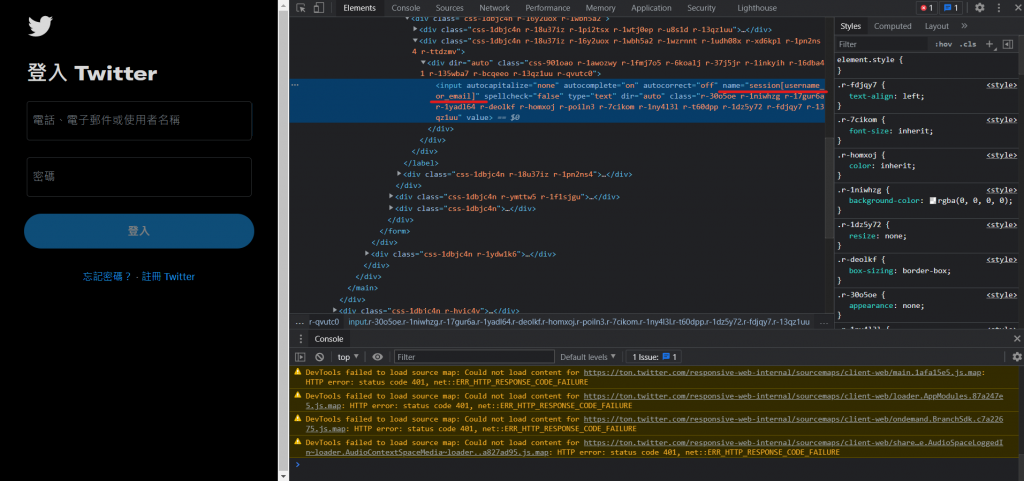This screenshot has height=481, width=1024.
Task: Select the .r-7cikom font-size inherit value
Action: [909, 131]
